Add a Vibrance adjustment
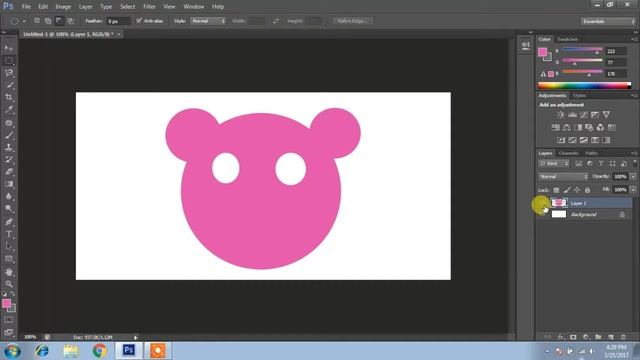This screenshot has width=640, height=360. 606,115
